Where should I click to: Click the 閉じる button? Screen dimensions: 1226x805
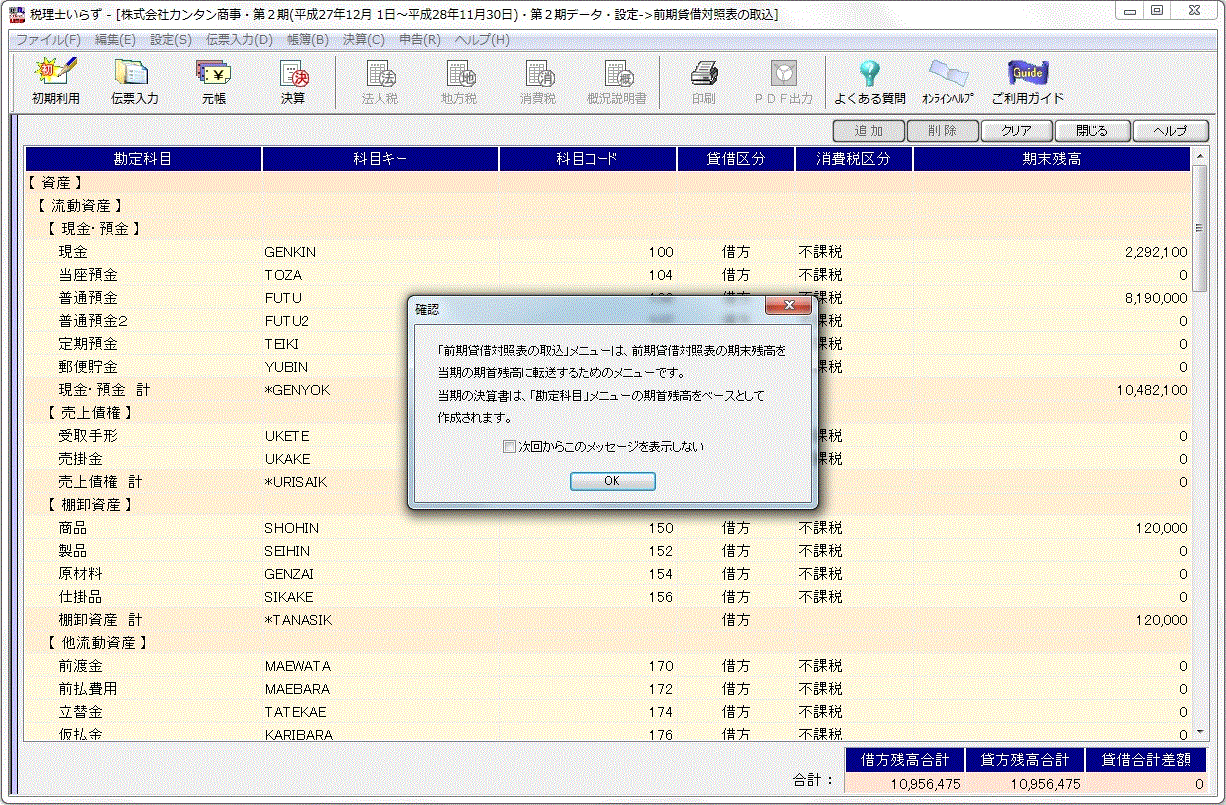(1092, 131)
